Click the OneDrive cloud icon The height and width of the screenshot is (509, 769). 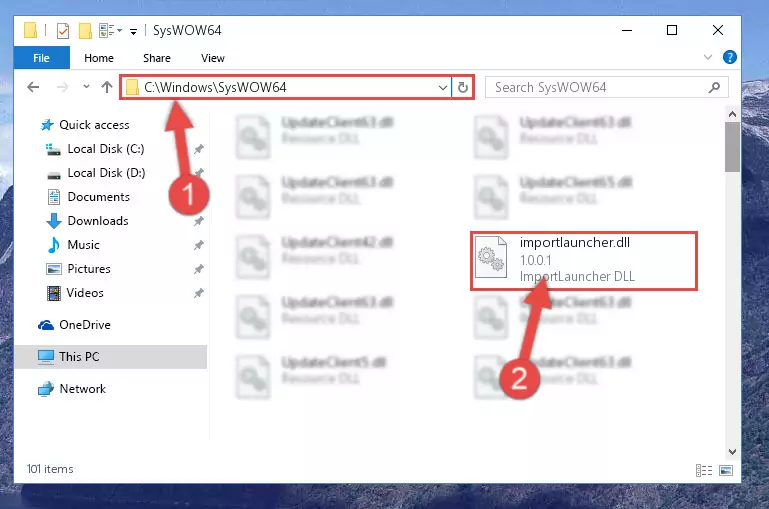coord(46,325)
